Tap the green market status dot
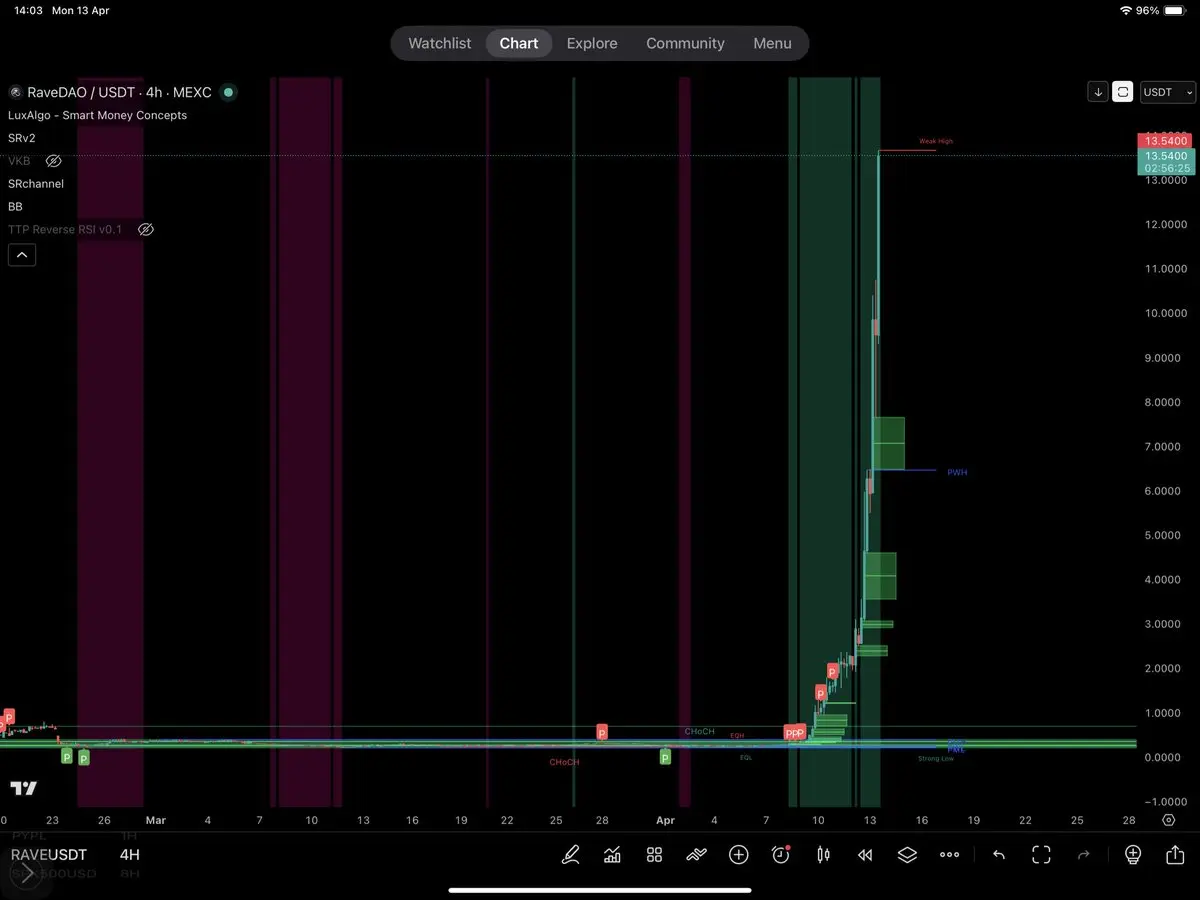This screenshot has height=900, width=1200. click(228, 92)
